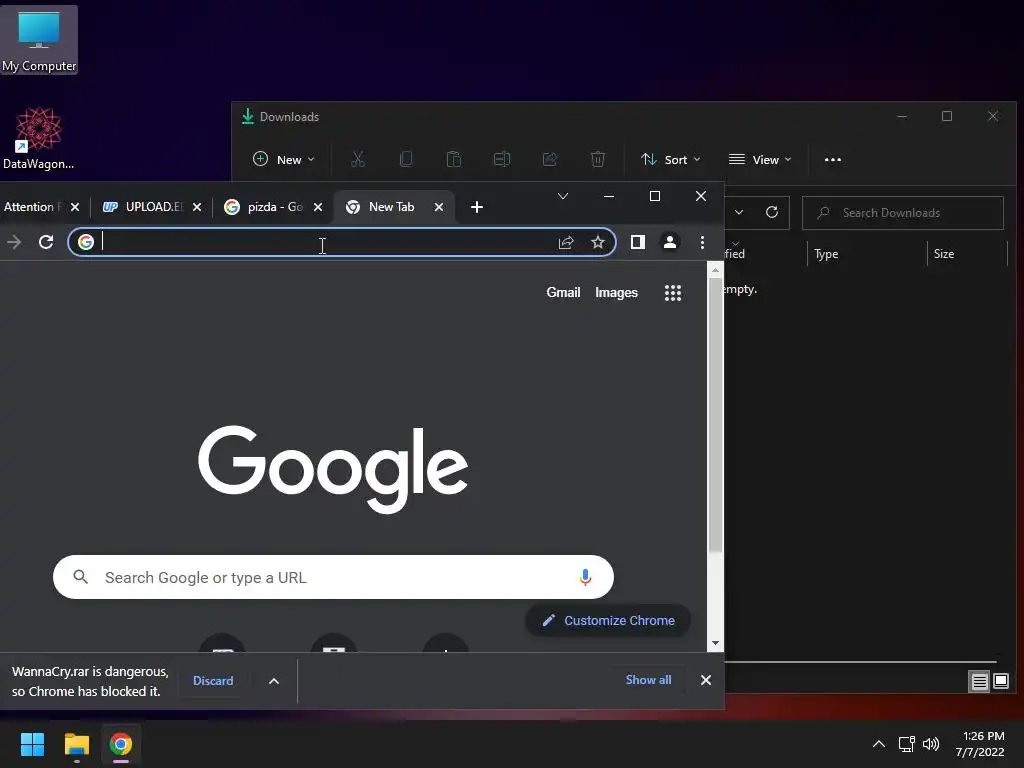1024x768 pixels.
Task: Expand the address history chevron in Downloads
Action: (x=739, y=212)
